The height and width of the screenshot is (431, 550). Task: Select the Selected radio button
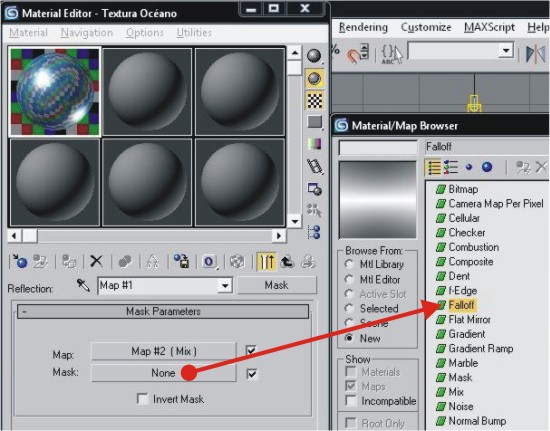pos(349,308)
